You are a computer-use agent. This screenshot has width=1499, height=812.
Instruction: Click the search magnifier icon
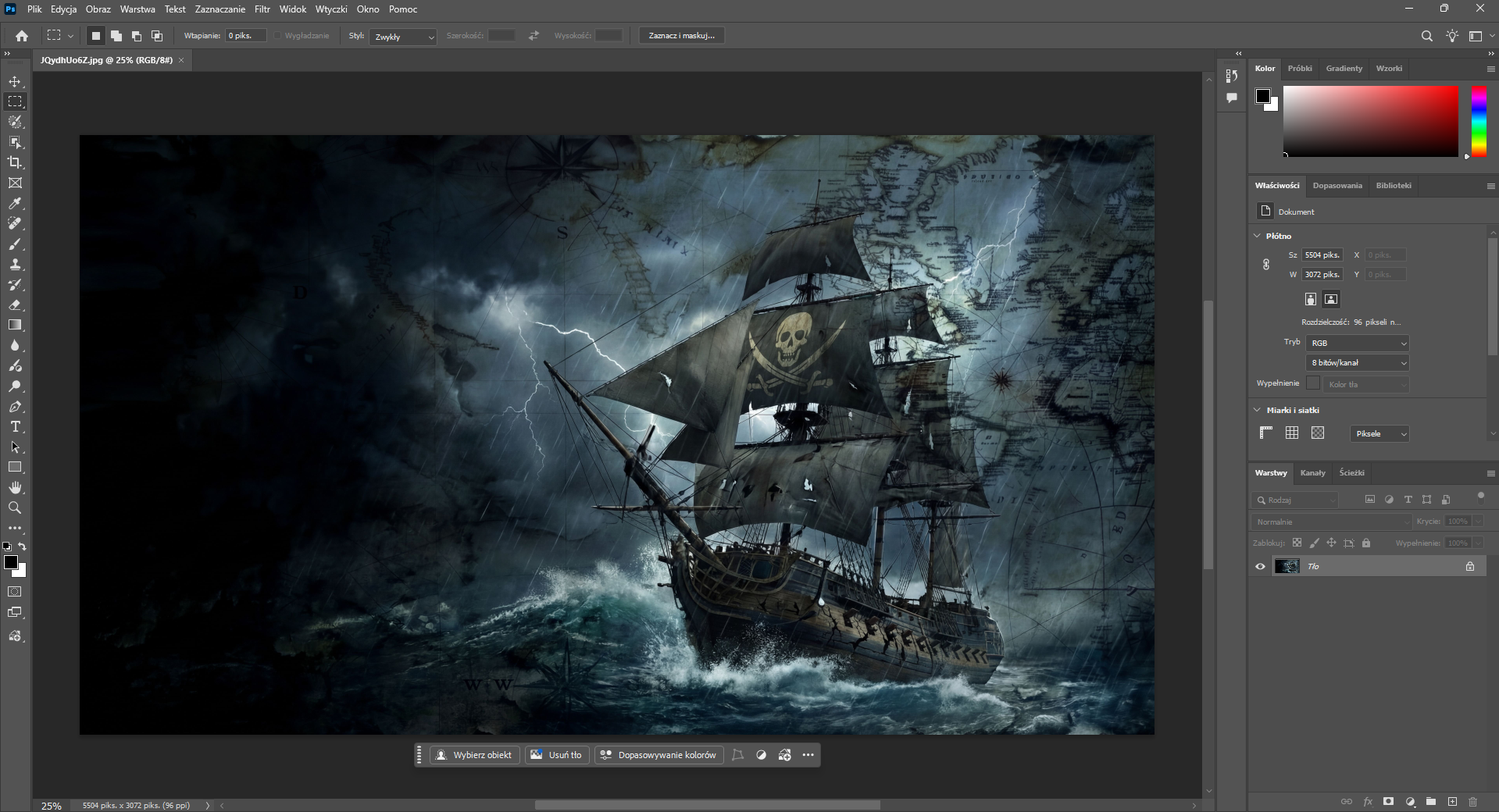(1426, 36)
